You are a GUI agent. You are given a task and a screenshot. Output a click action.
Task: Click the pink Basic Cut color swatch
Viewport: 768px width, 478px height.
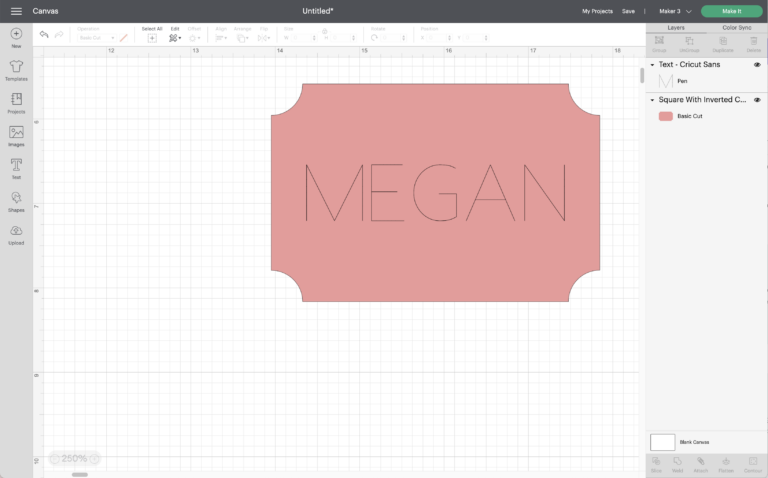click(666, 116)
